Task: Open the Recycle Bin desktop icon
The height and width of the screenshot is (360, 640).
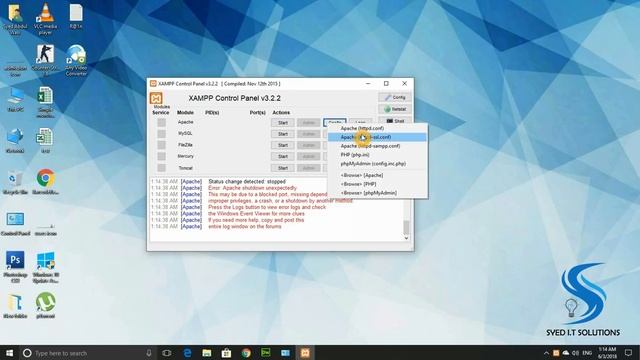Action: (x=15, y=182)
